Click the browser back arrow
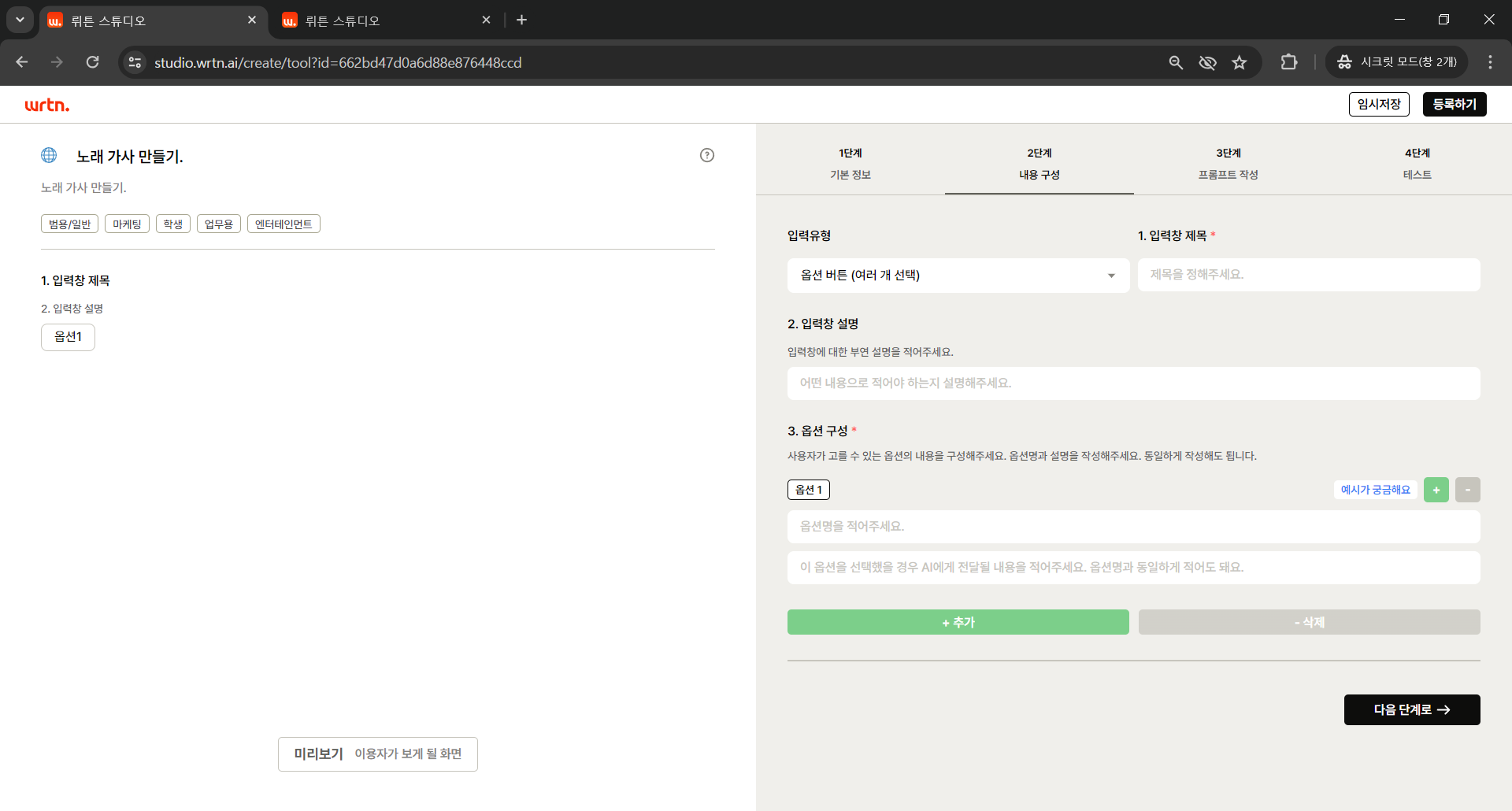This screenshot has width=1512, height=811. pos(22,62)
